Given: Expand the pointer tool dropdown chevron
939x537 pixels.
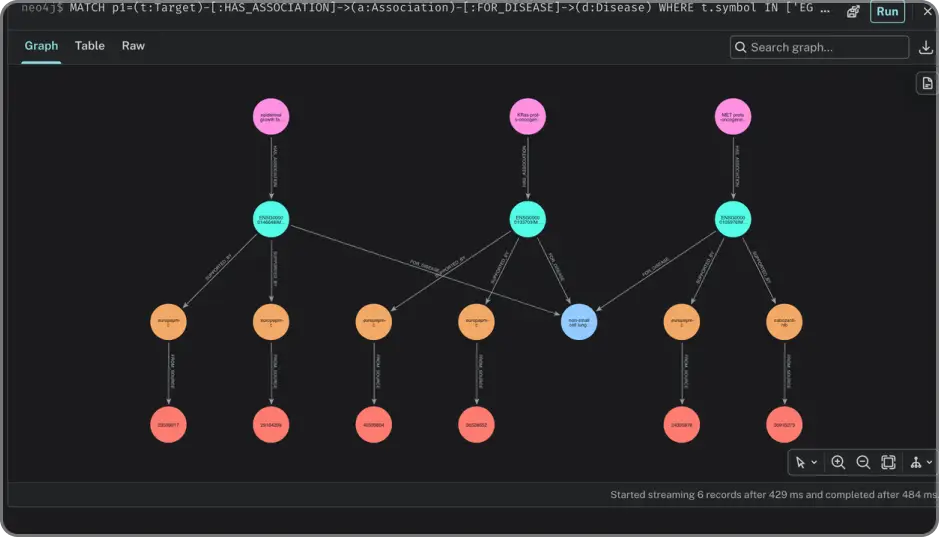Looking at the screenshot, I should pos(814,462).
